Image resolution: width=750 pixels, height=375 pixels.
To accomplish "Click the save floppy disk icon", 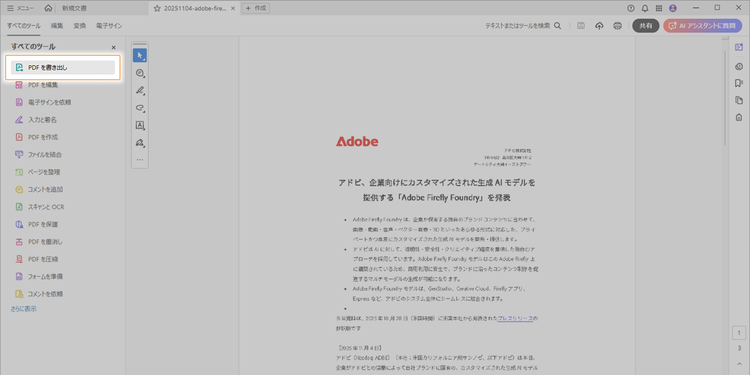I will (581, 26).
